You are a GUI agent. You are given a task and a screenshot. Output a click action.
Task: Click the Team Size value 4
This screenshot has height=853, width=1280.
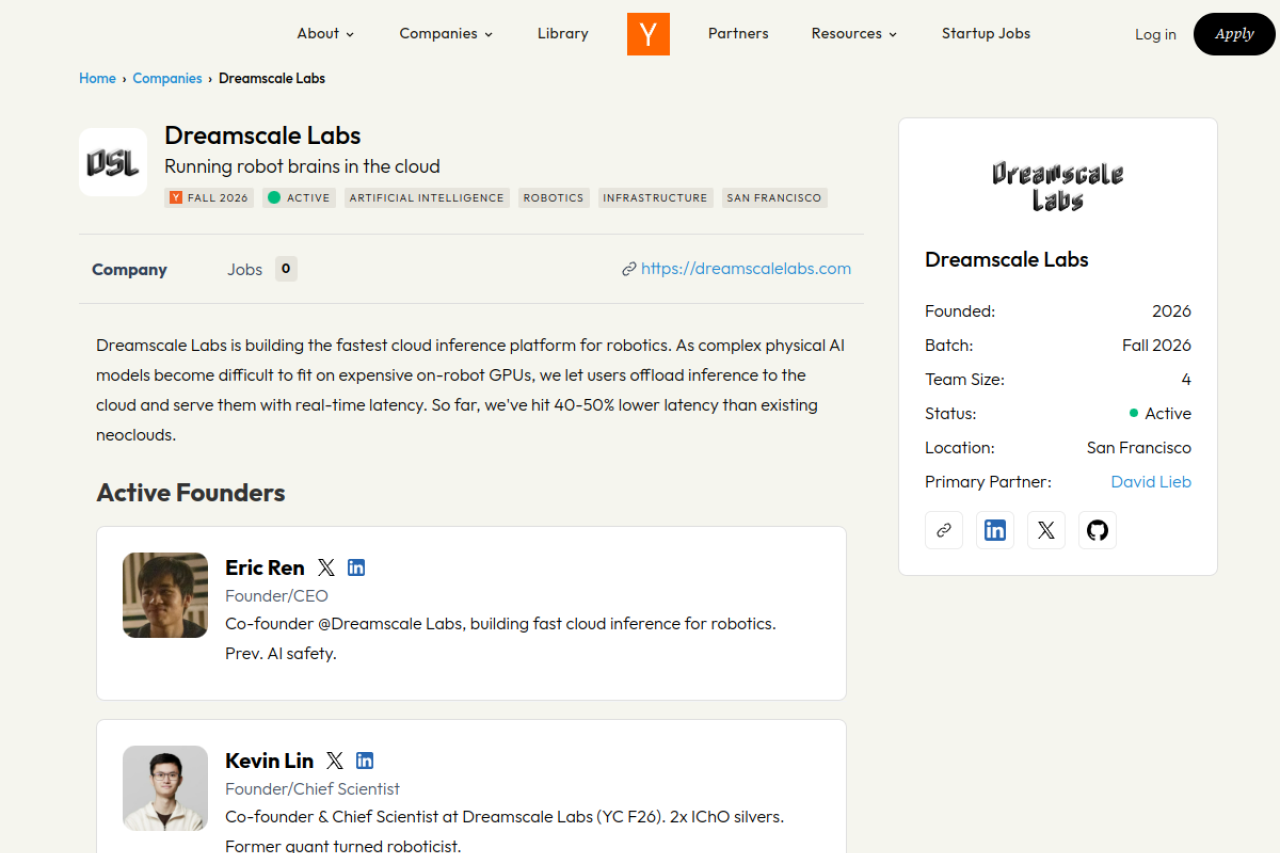pyautogui.click(x=1186, y=380)
